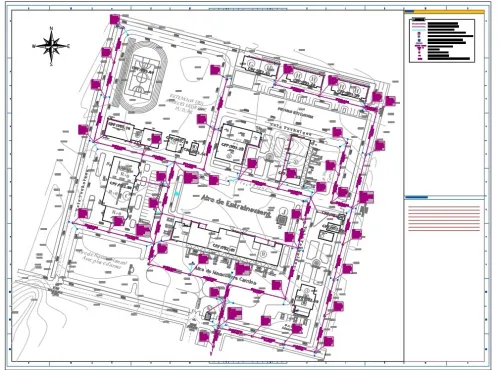The image size is (500, 370).
Task: Click the red lined notes block in the right panel
Action: tap(444, 218)
